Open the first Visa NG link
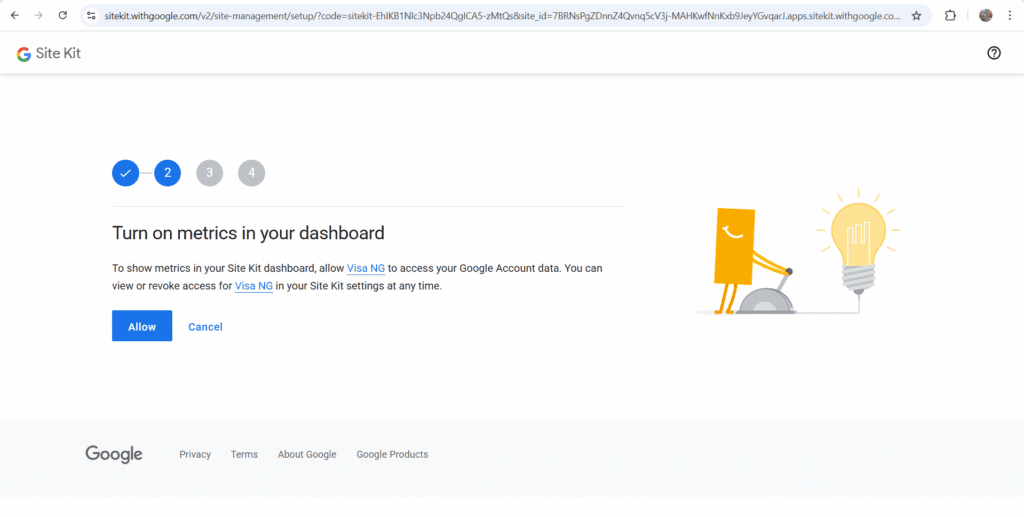This screenshot has height=517, width=1024. [366, 268]
